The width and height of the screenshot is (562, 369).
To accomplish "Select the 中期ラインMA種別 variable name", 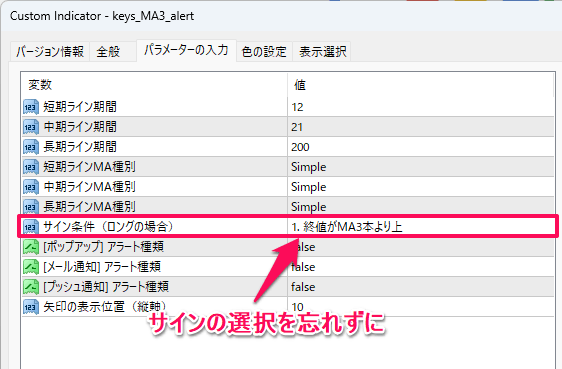I will point(89,187).
